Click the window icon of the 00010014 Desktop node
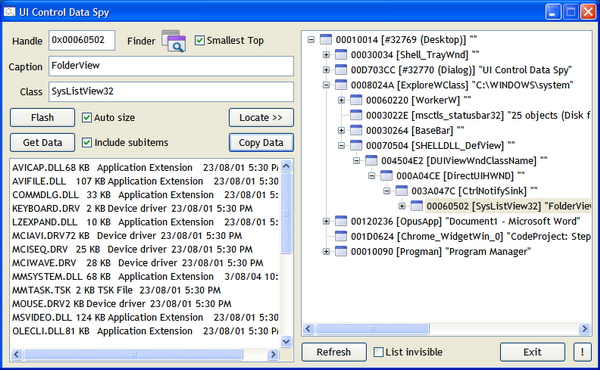 326,39
